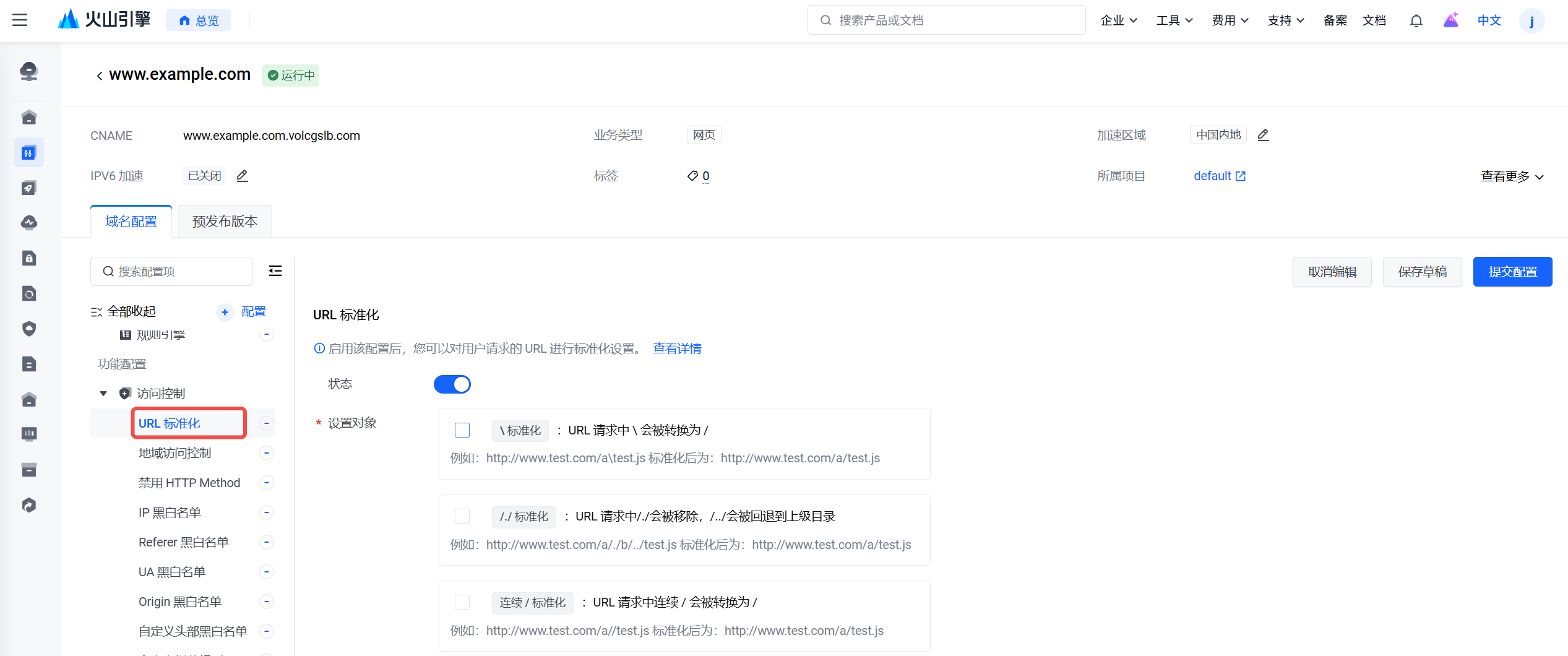The width and height of the screenshot is (1568, 656).
Task: Go back using the arrow beside www.example.com
Action: point(99,76)
